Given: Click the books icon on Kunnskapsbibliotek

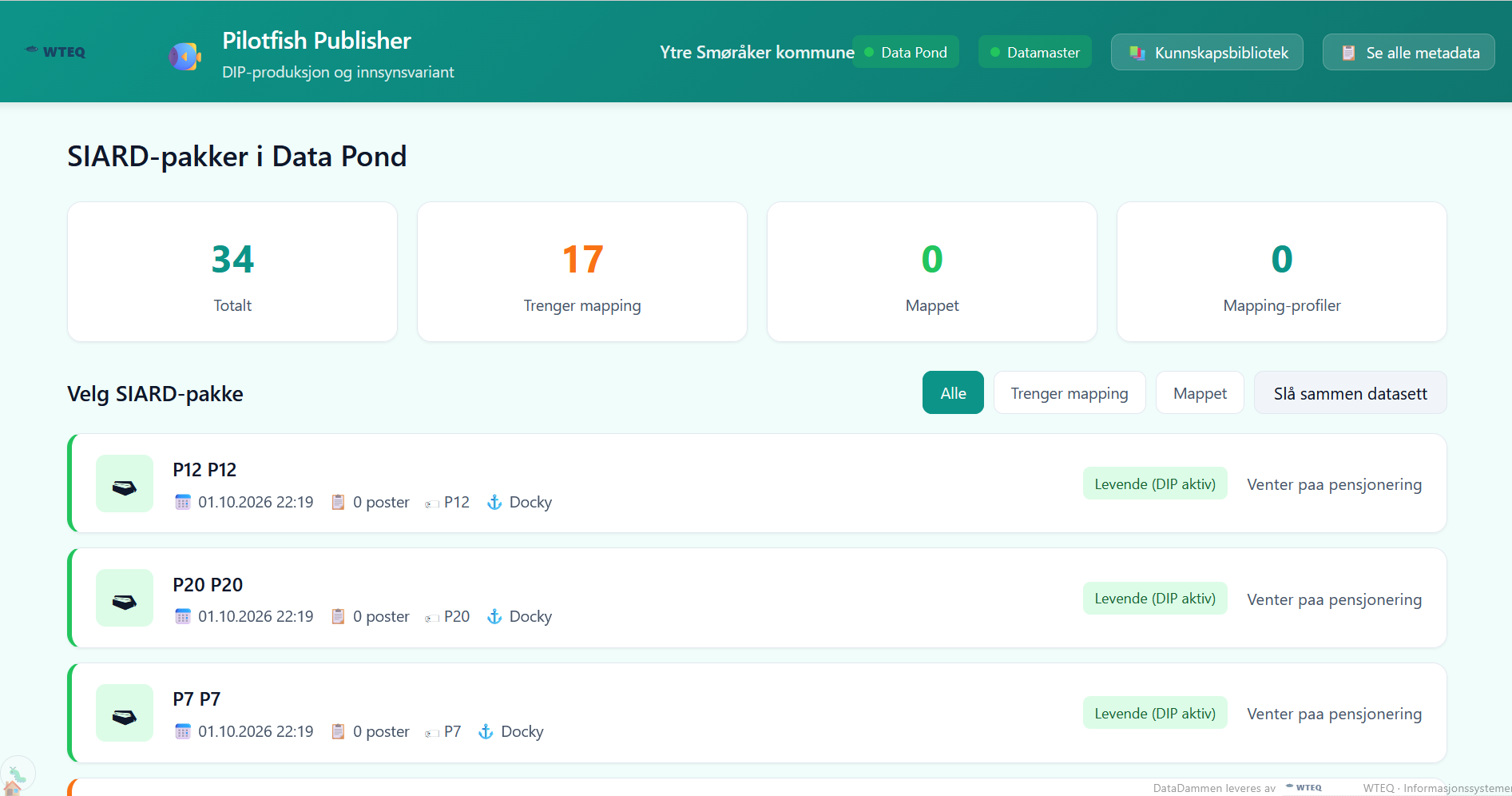Looking at the screenshot, I should click(1137, 53).
